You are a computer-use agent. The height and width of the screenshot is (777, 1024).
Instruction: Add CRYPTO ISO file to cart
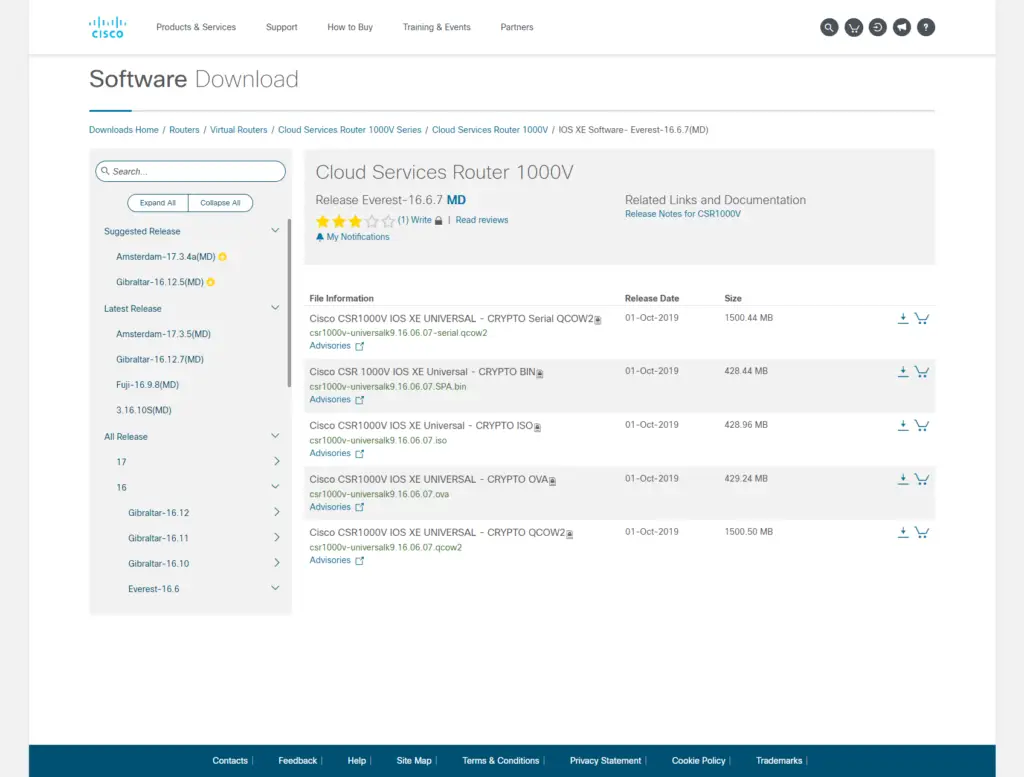coord(921,425)
